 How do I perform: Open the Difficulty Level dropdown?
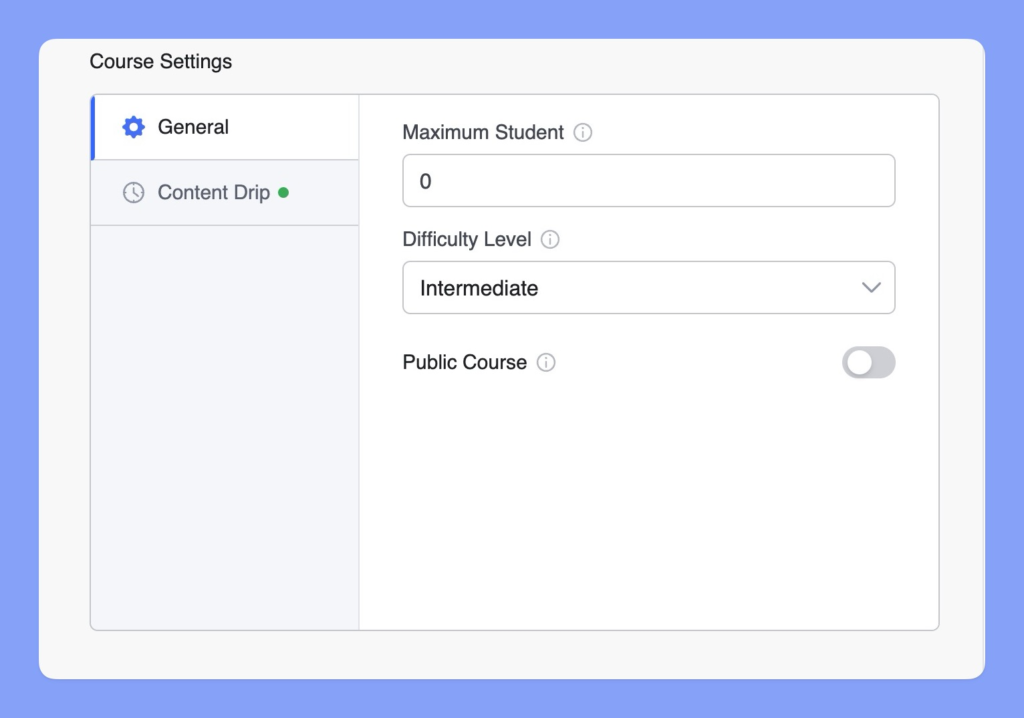pyautogui.click(x=648, y=288)
